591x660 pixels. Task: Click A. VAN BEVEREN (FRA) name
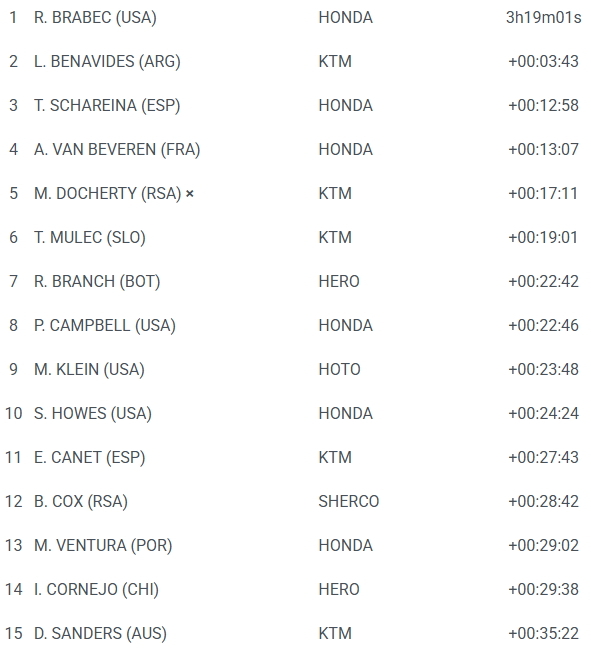(117, 149)
